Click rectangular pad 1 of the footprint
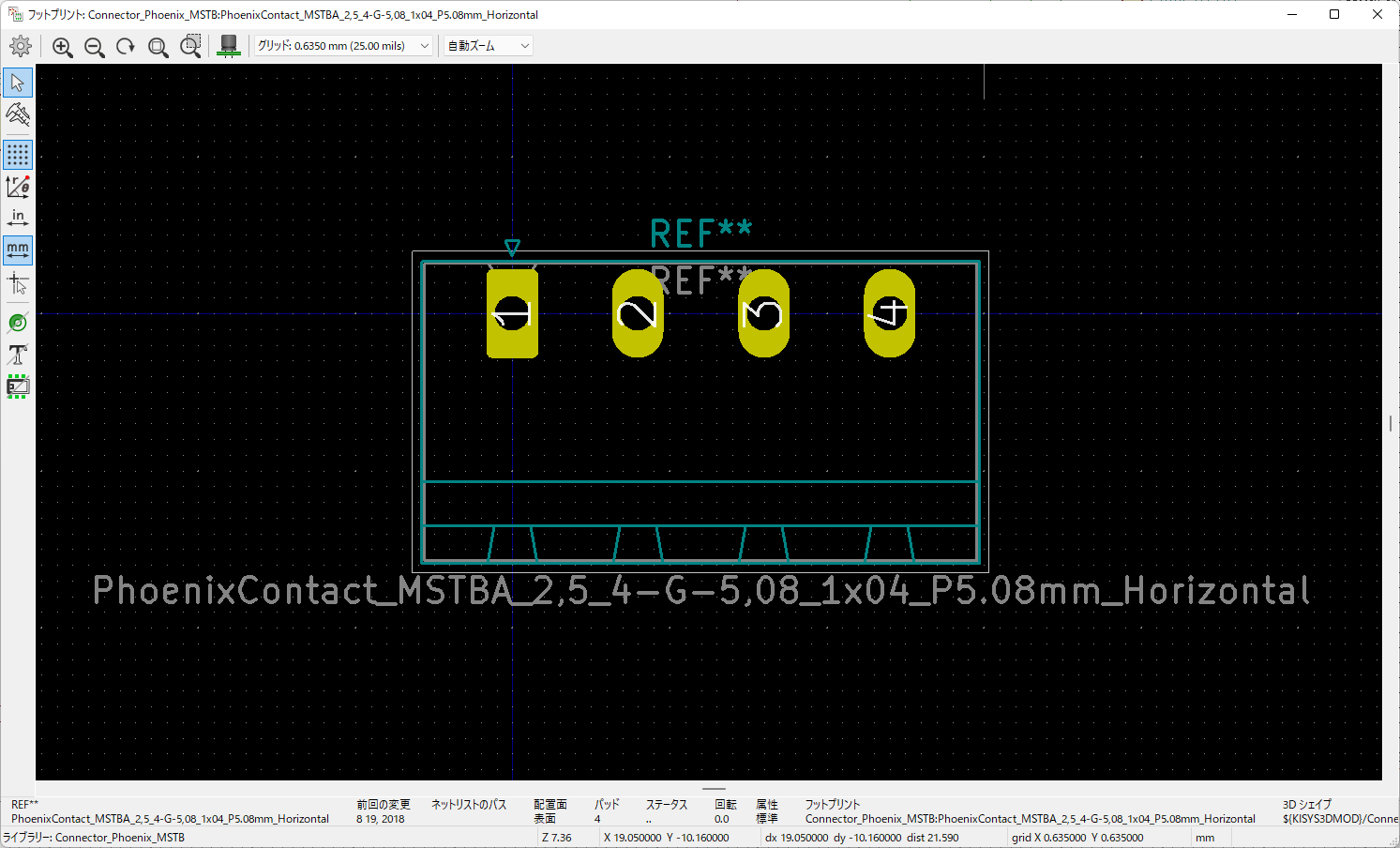The height and width of the screenshot is (848, 1400). tap(512, 313)
